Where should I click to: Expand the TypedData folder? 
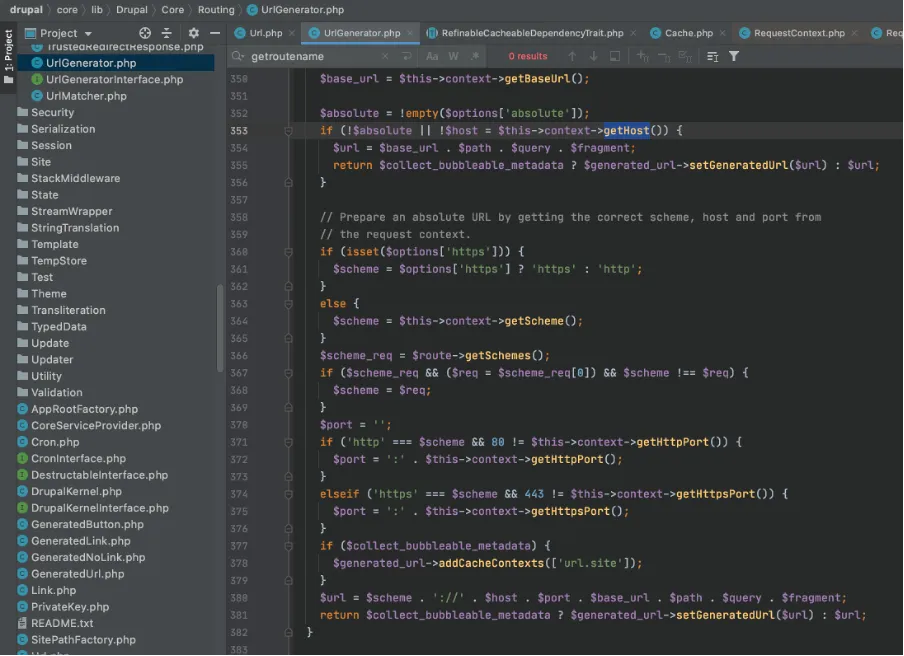52,327
